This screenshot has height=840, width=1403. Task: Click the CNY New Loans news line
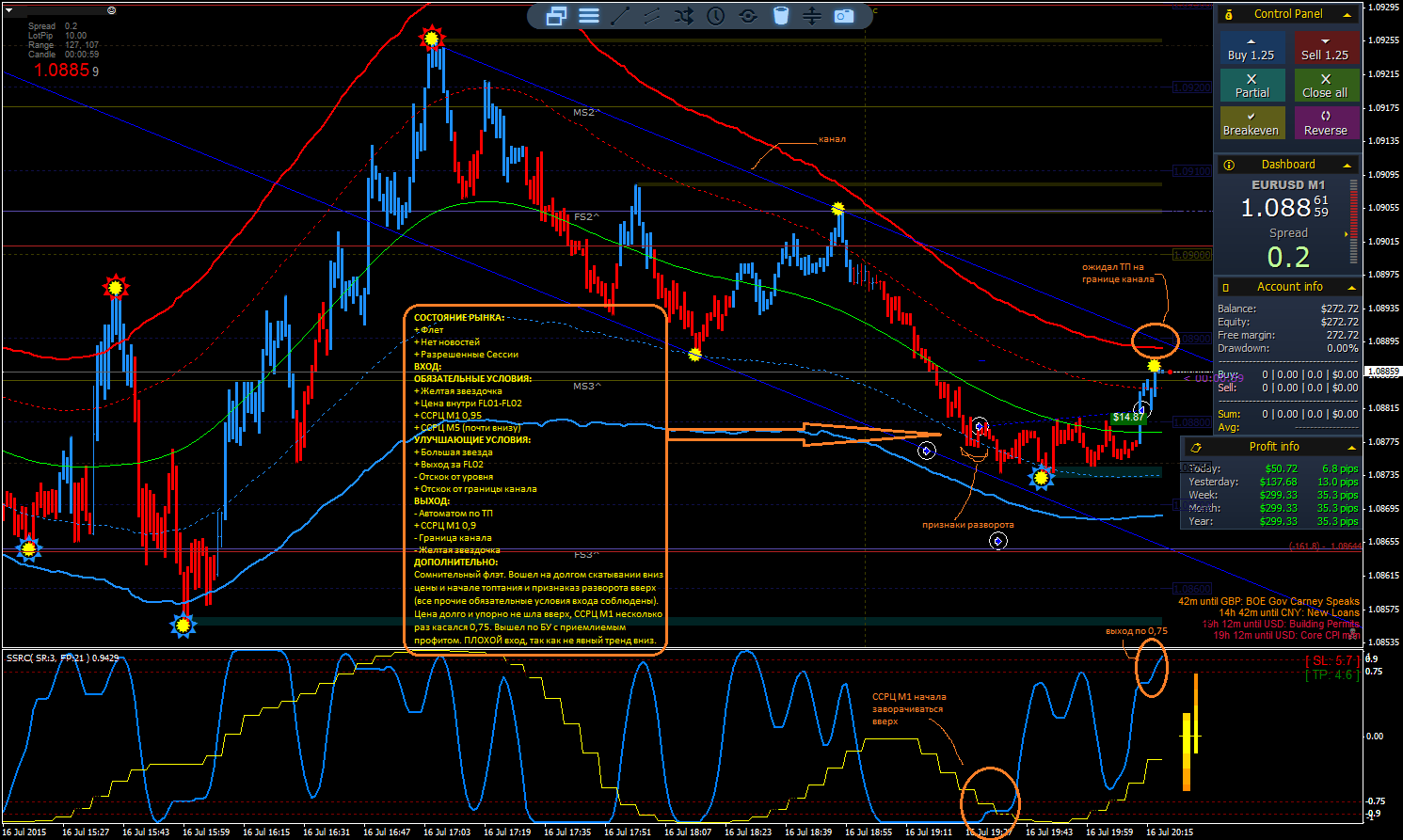click(x=1289, y=612)
